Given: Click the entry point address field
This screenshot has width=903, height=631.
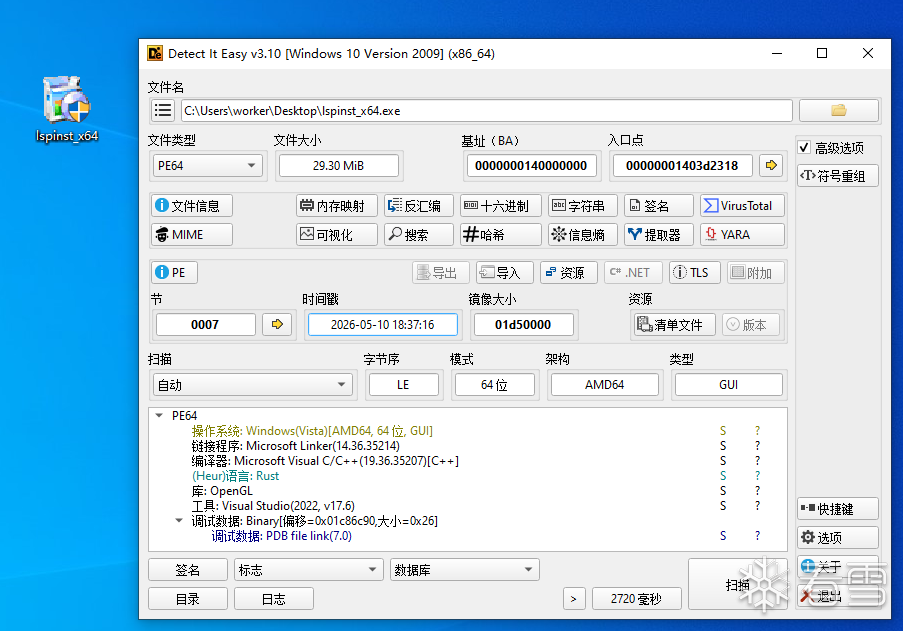Looking at the screenshot, I should pyautogui.click(x=682, y=166).
